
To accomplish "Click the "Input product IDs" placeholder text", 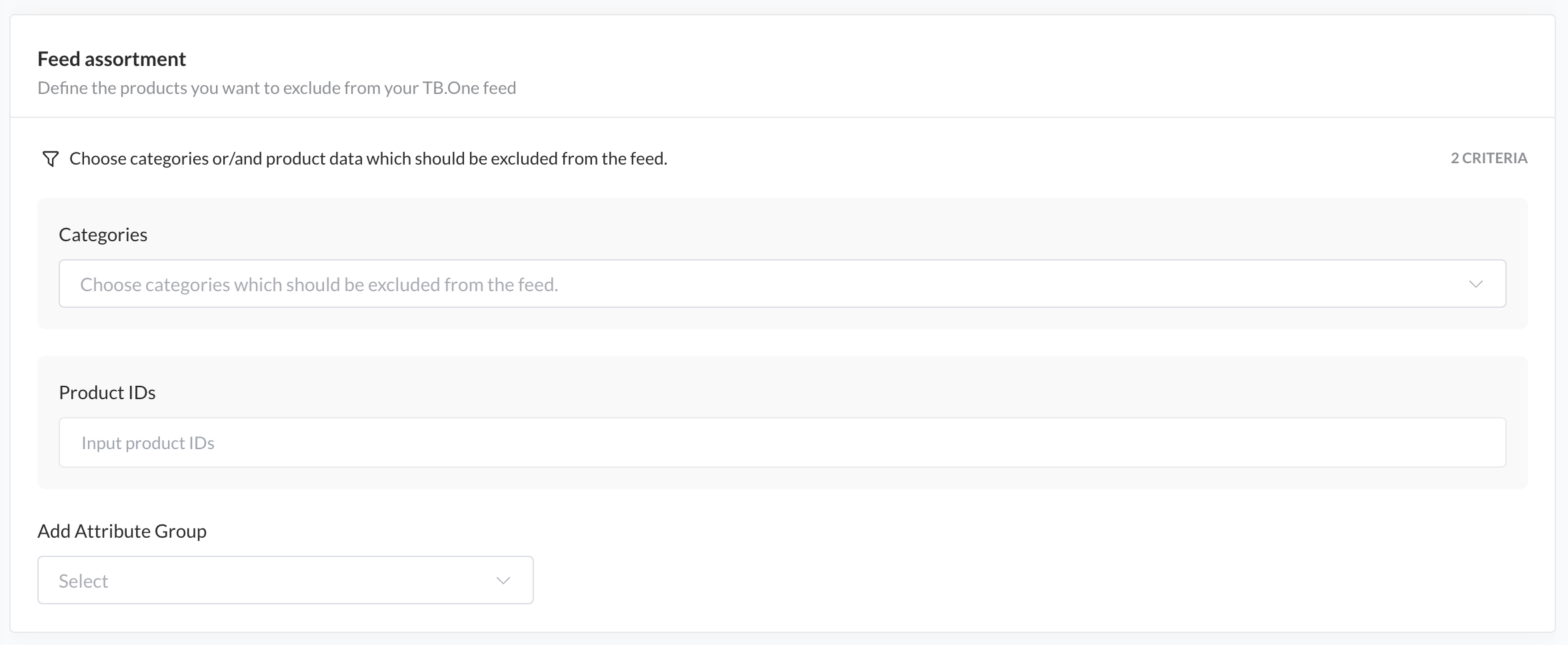I will 147,443.
